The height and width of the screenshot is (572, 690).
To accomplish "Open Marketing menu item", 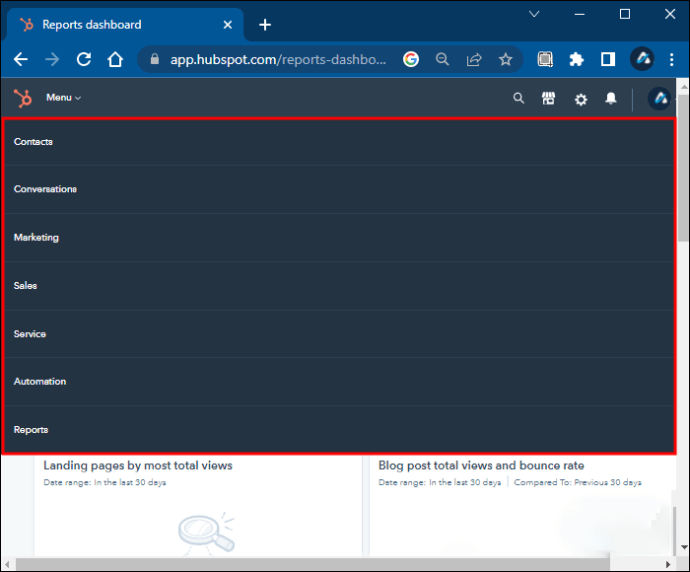I will click(x=339, y=238).
